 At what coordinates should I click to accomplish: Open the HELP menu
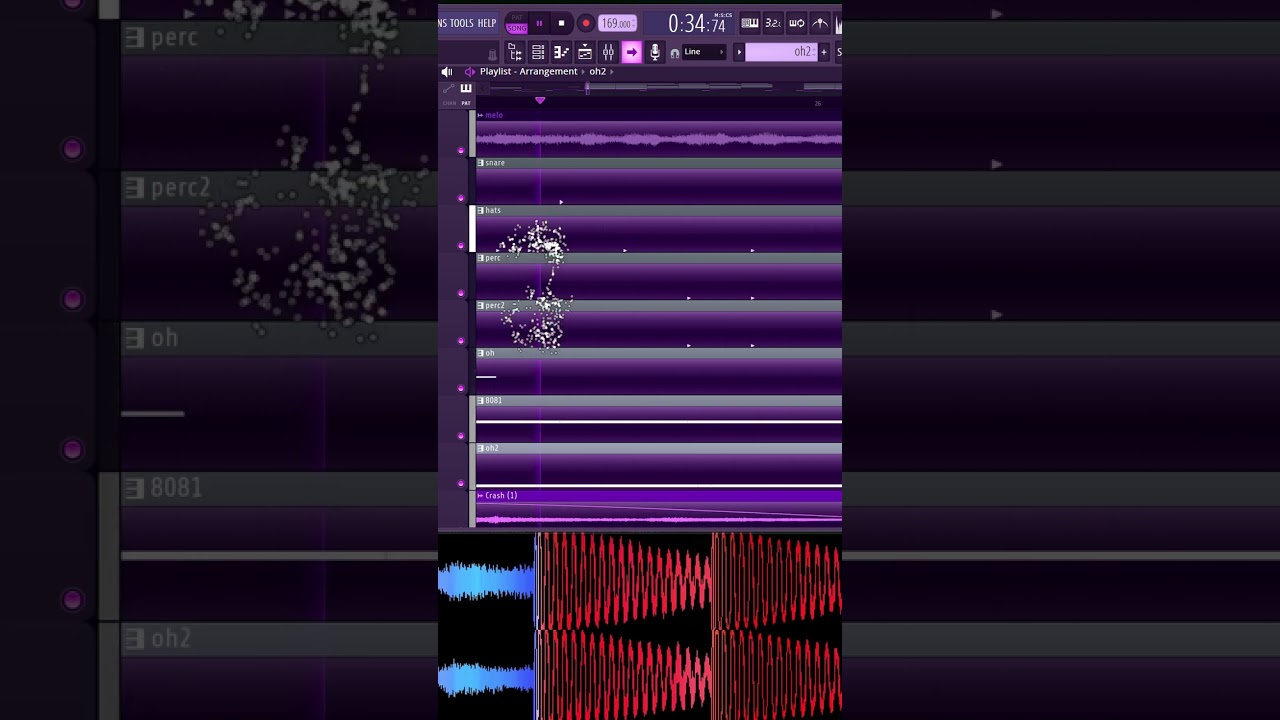[487, 23]
